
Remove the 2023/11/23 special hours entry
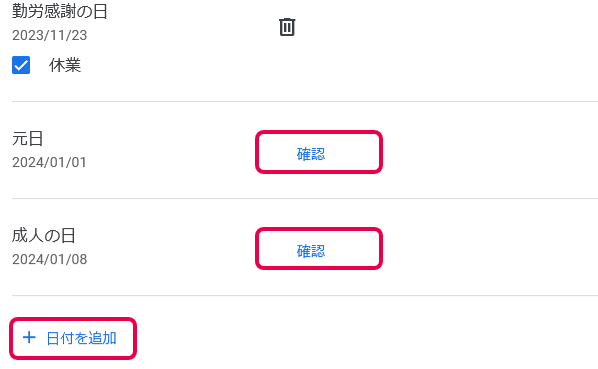click(x=287, y=27)
